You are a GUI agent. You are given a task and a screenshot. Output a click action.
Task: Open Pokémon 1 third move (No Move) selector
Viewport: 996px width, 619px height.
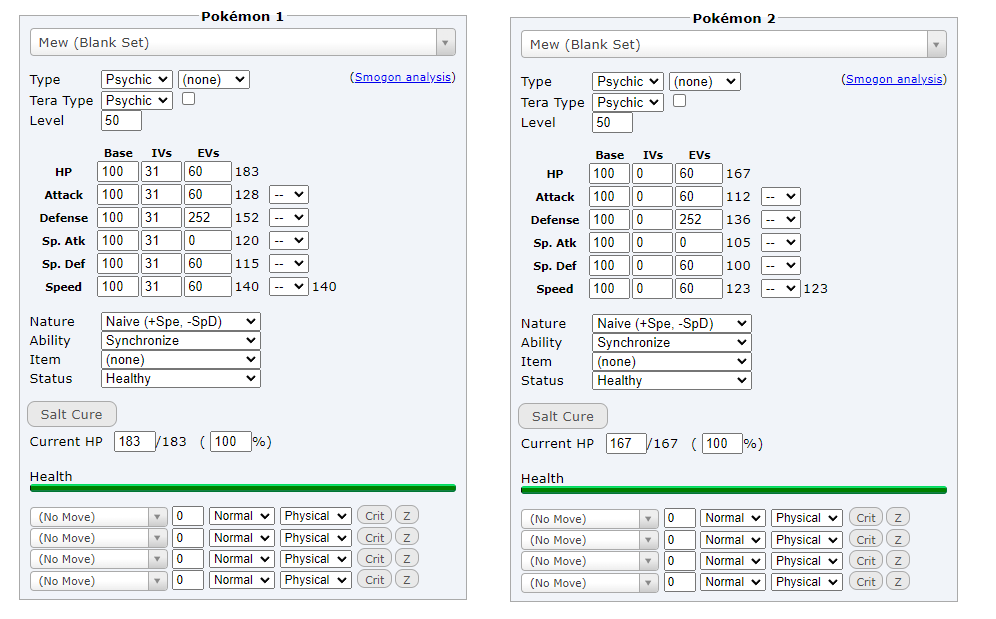click(x=98, y=559)
